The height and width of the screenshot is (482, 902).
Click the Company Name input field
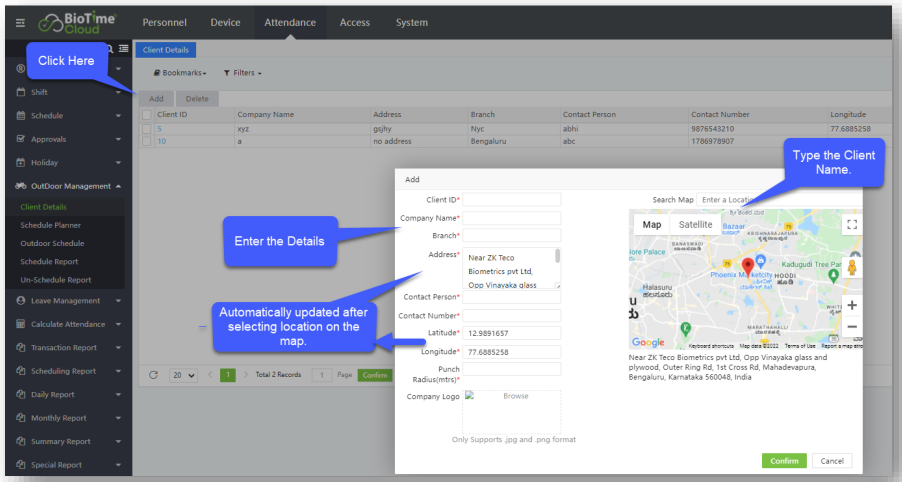pos(511,218)
